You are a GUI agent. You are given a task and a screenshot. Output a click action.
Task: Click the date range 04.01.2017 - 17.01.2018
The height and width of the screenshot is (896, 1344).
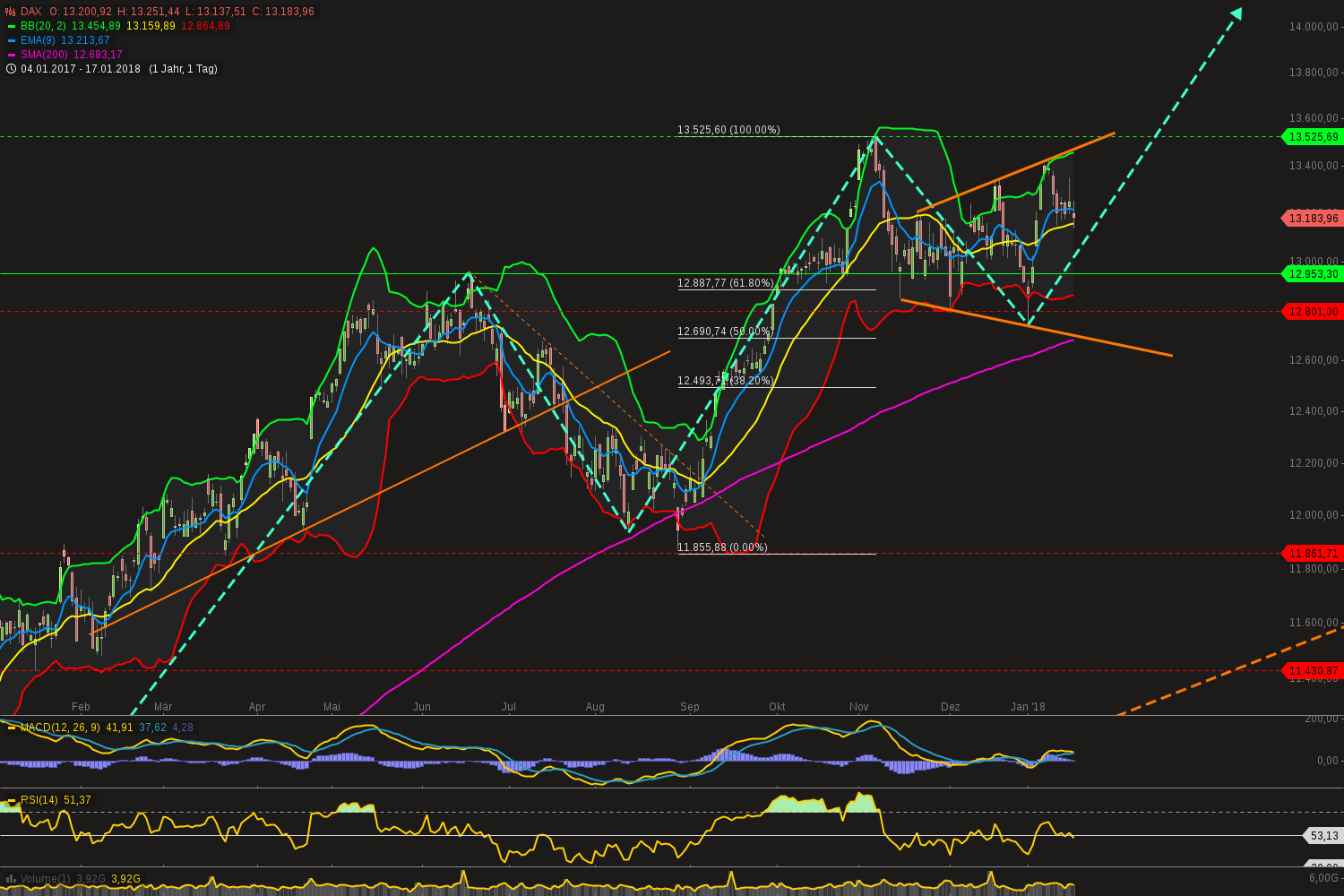tap(81, 69)
